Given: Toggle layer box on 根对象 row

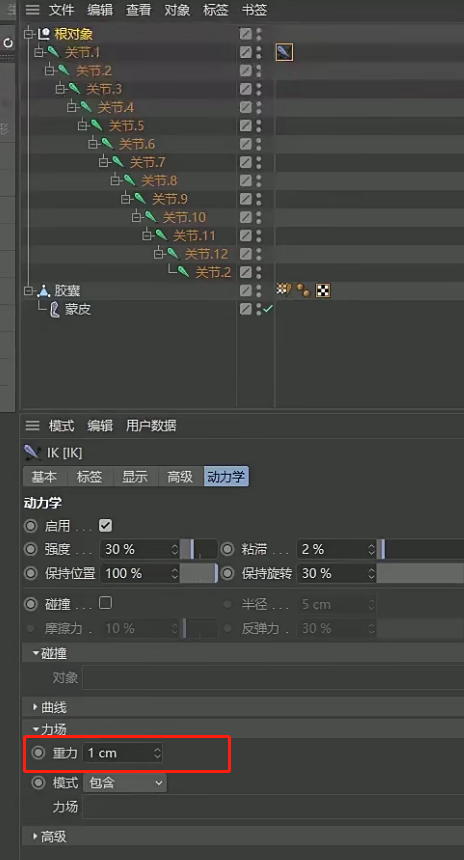Looking at the screenshot, I should pos(246,34).
